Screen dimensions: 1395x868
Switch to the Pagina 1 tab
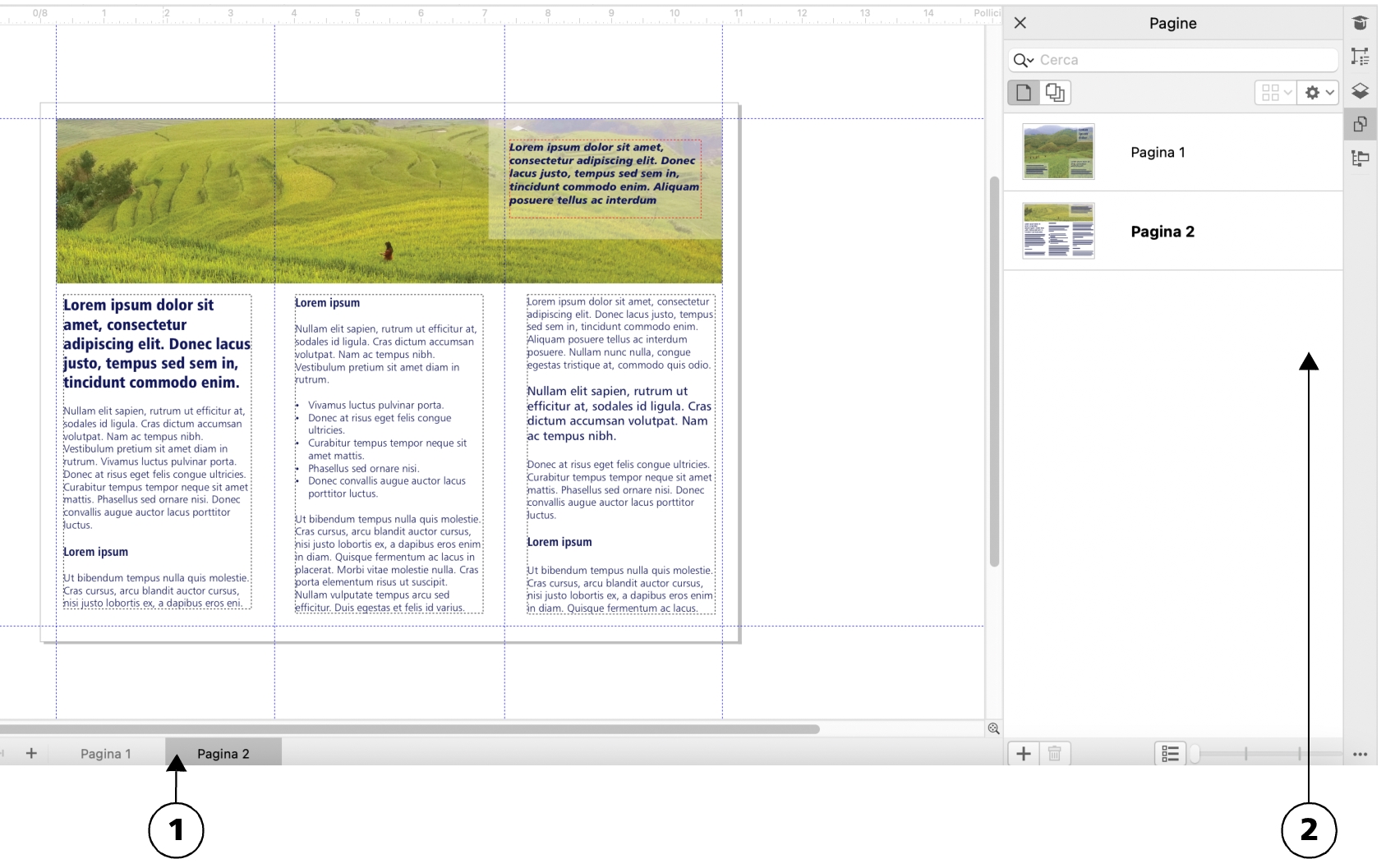[106, 754]
